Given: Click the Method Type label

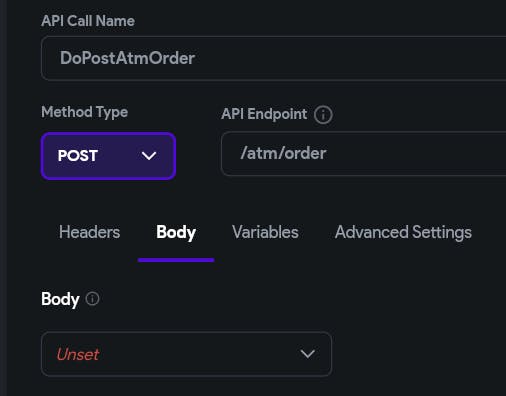Looking at the screenshot, I should click(x=85, y=112).
